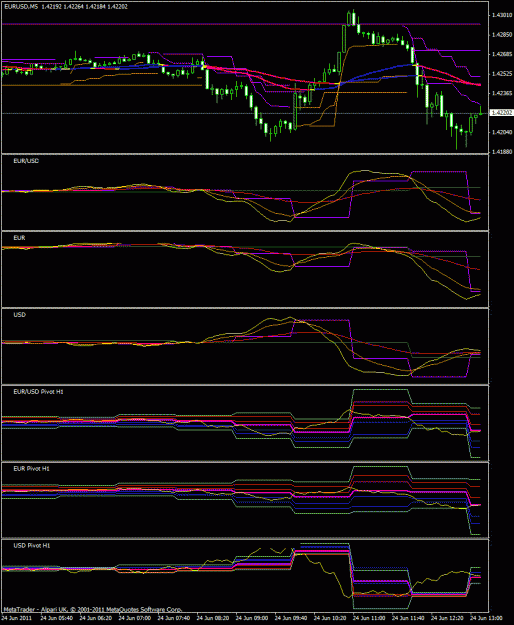Click the 24 Jun 05:40 time label
514x625 pixels.
57,618
